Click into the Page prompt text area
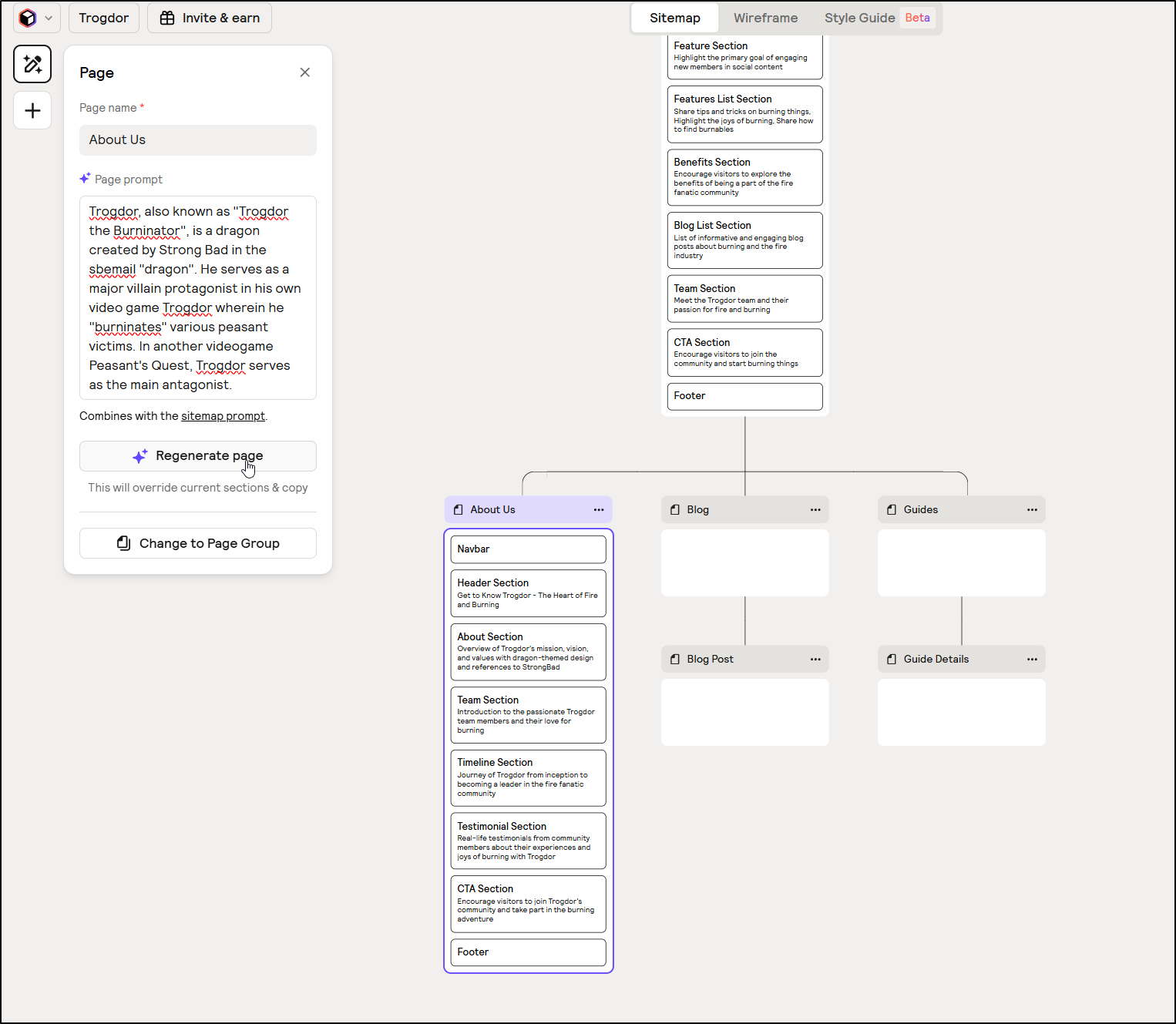Image resolution: width=1176 pixels, height=1024 pixels. tap(198, 297)
